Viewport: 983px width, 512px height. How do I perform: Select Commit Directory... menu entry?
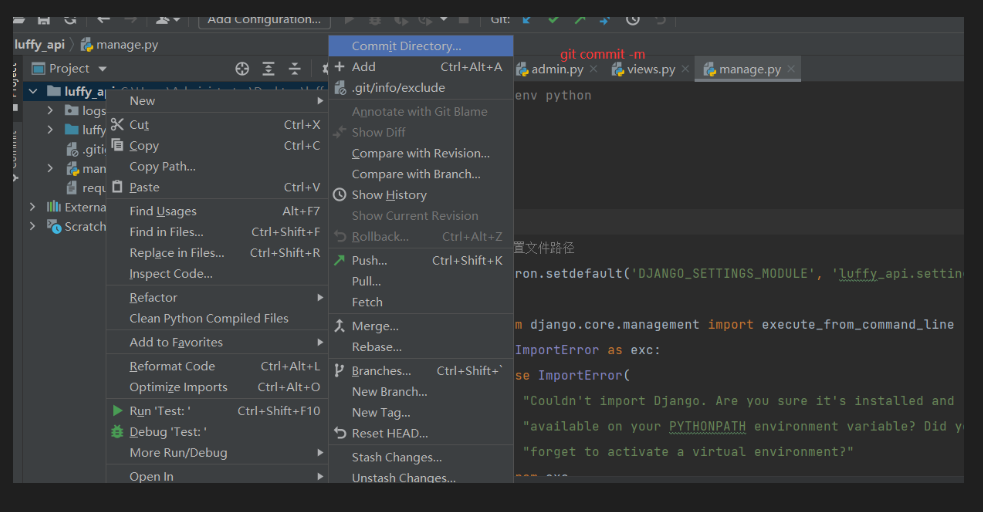click(x=406, y=46)
